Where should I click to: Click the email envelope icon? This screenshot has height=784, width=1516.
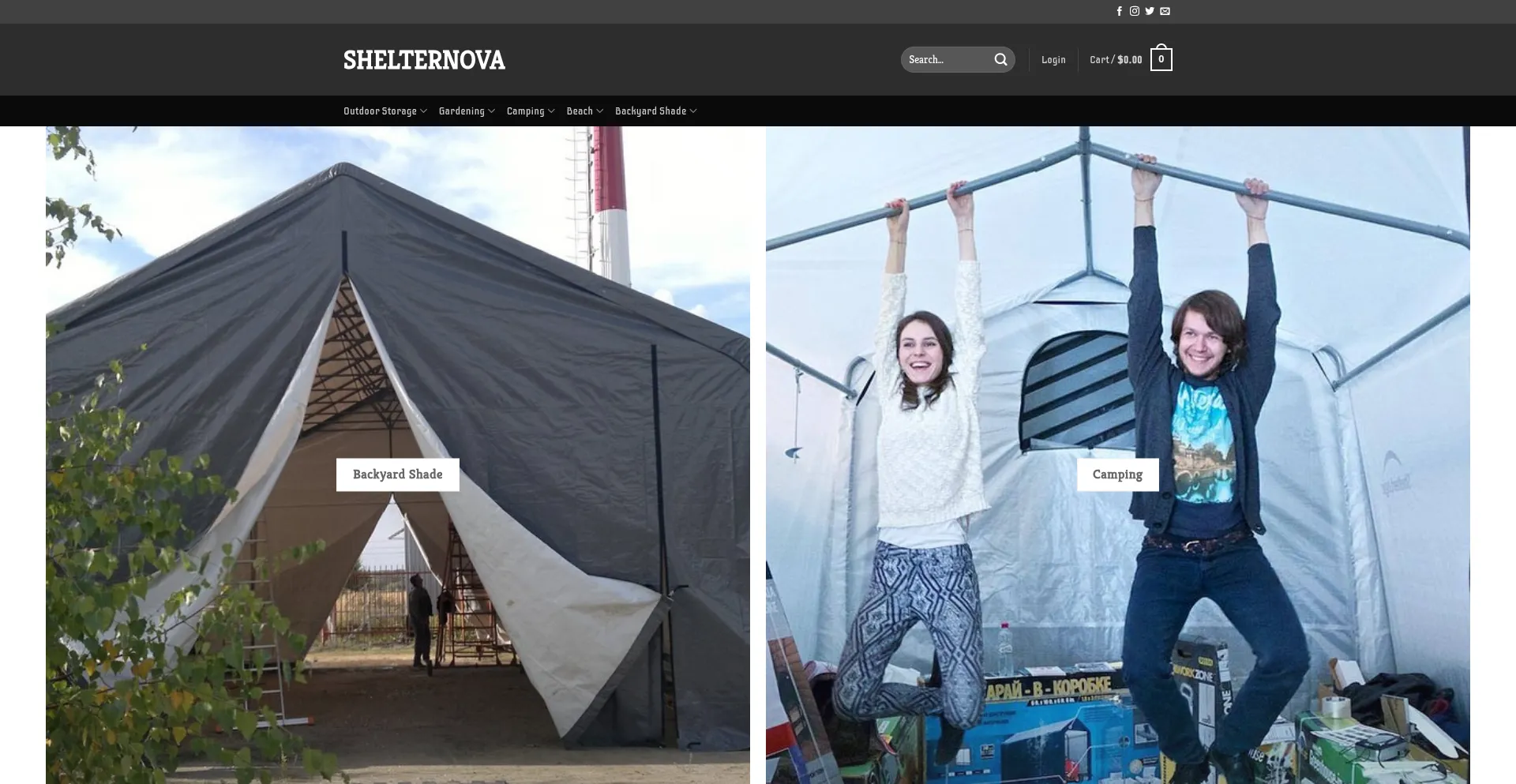click(x=1165, y=11)
